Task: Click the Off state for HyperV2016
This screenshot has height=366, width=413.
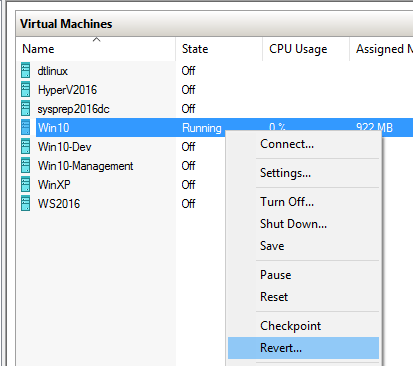Action: [x=188, y=90]
